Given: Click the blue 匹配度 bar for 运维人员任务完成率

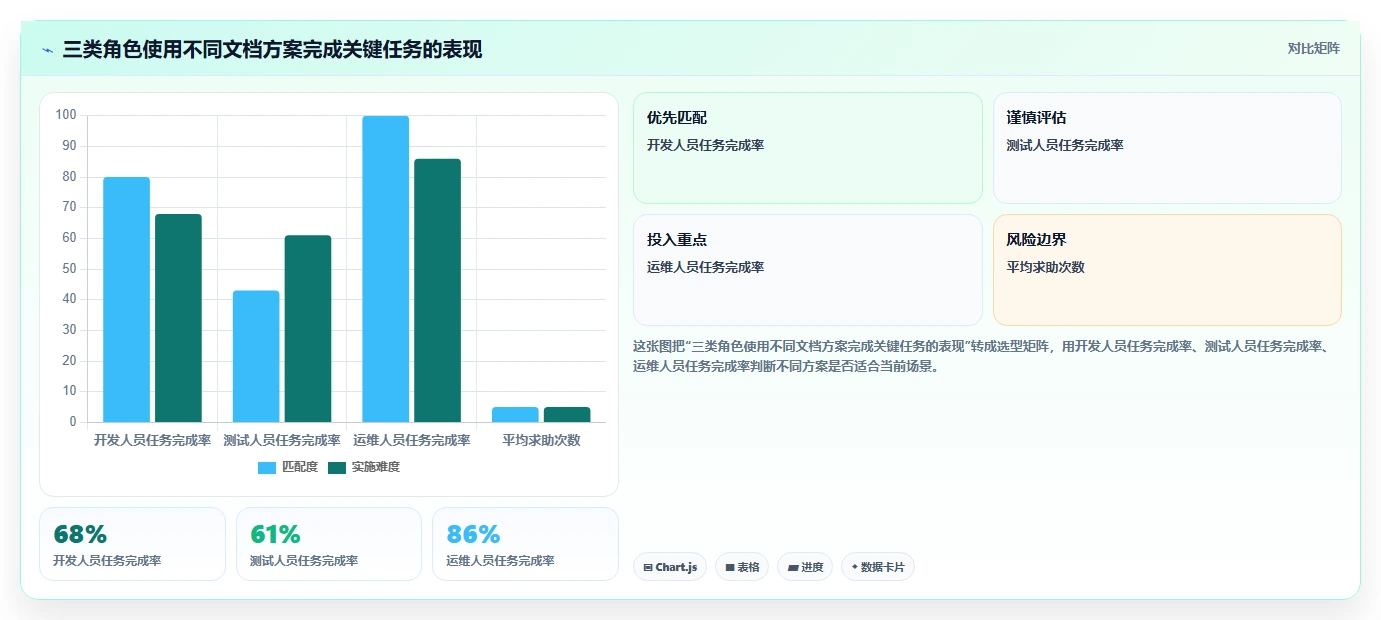Looking at the screenshot, I should tap(386, 269).
